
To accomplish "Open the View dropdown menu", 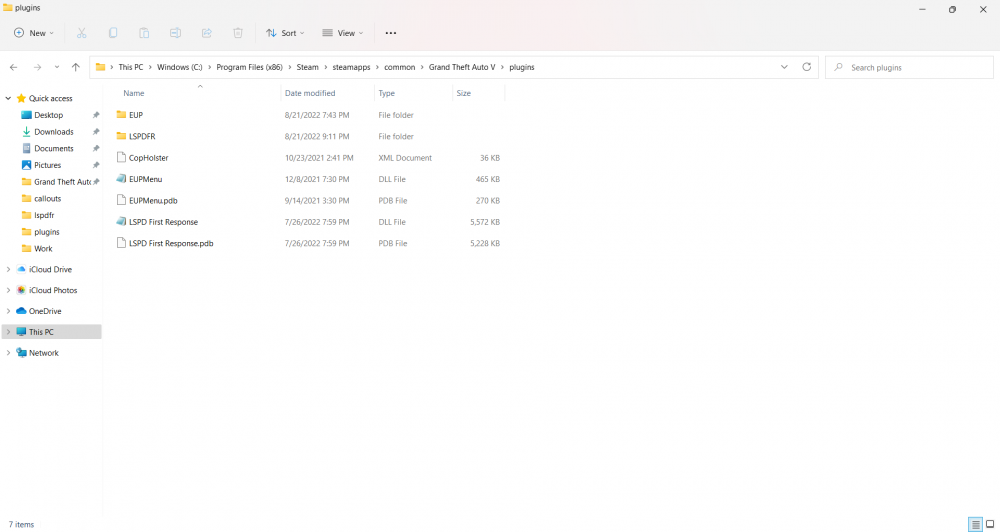I will point(342,33).
